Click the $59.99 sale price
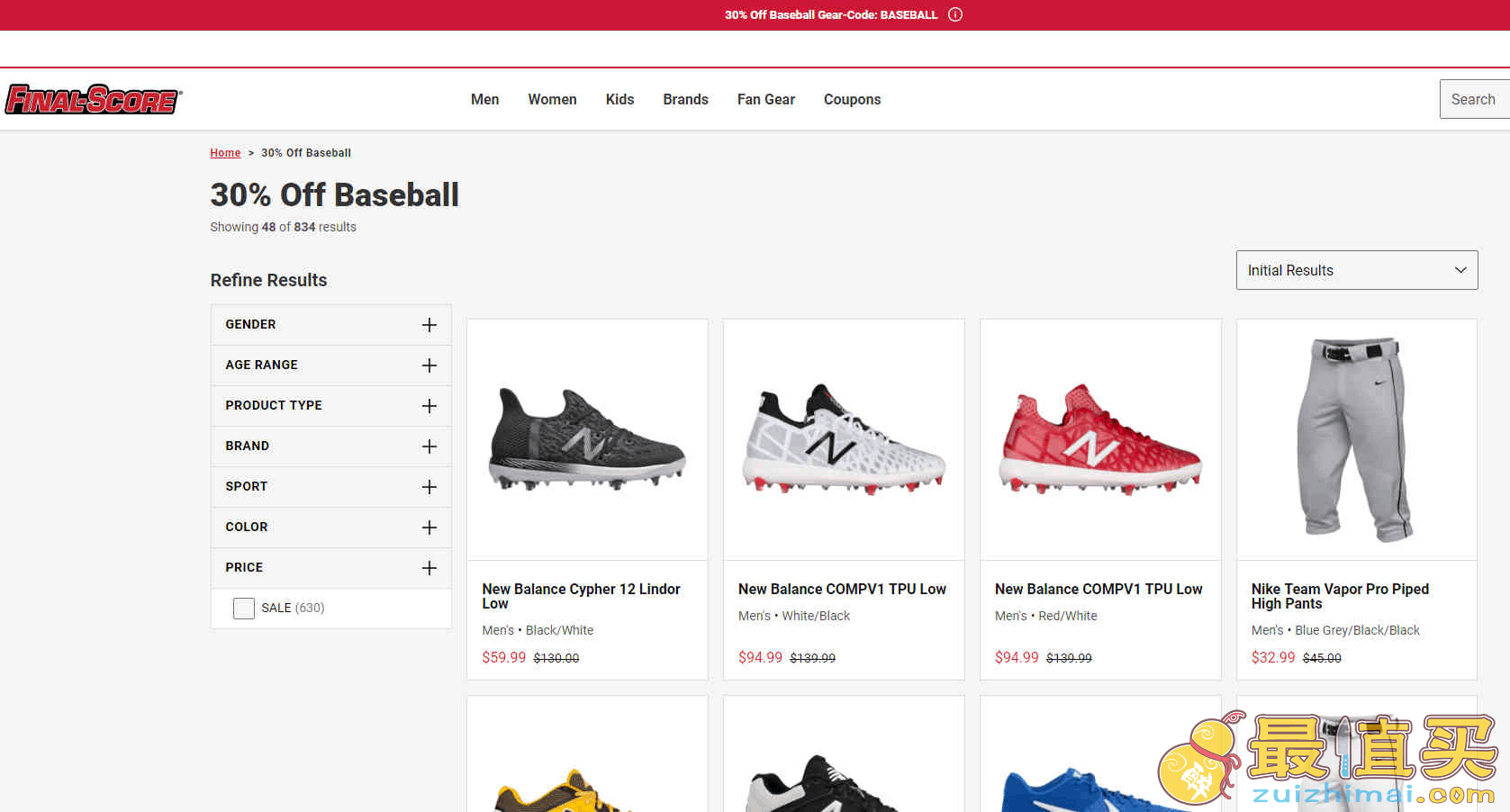1510x812 pixels. [x=503, y=657]
